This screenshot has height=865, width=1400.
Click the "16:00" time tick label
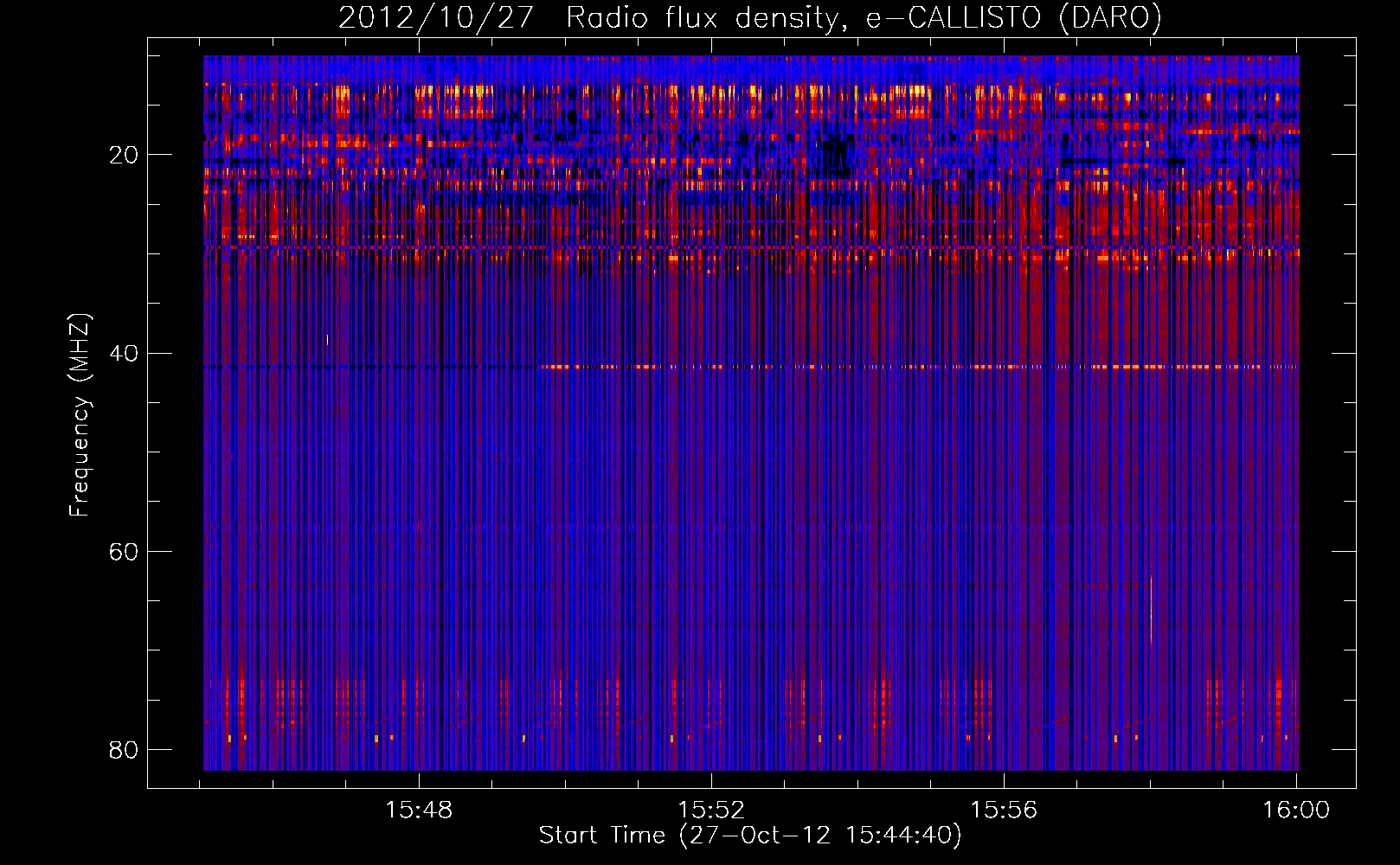1296,811
